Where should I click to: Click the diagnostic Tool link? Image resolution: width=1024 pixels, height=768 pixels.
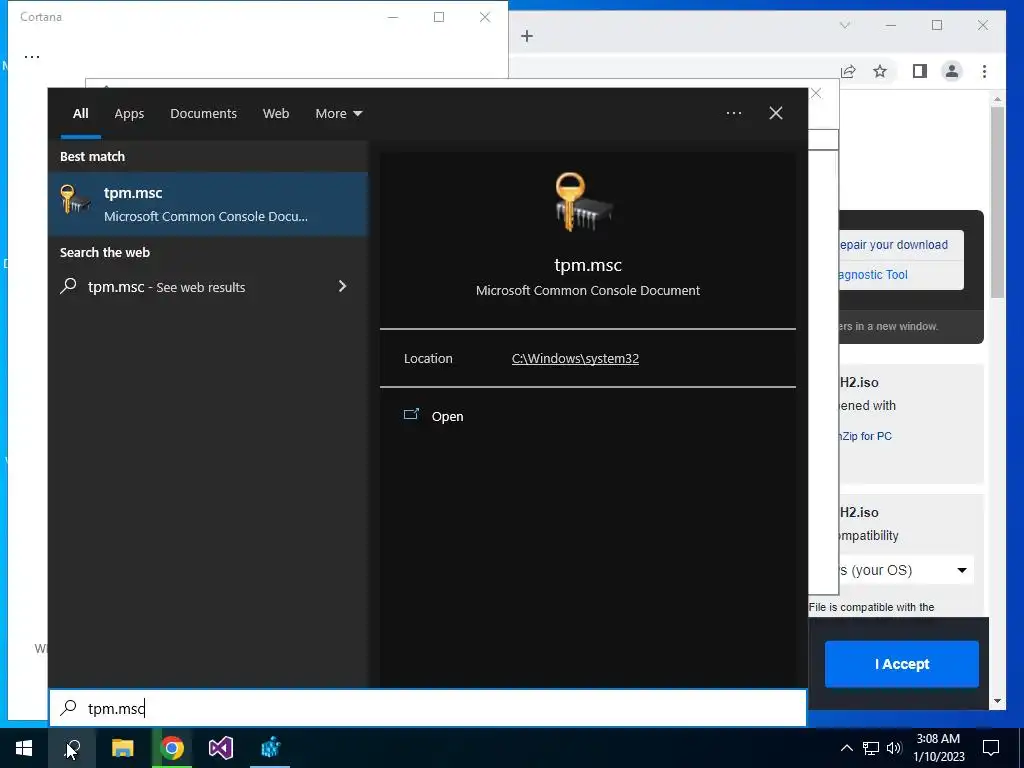(873, 275)
